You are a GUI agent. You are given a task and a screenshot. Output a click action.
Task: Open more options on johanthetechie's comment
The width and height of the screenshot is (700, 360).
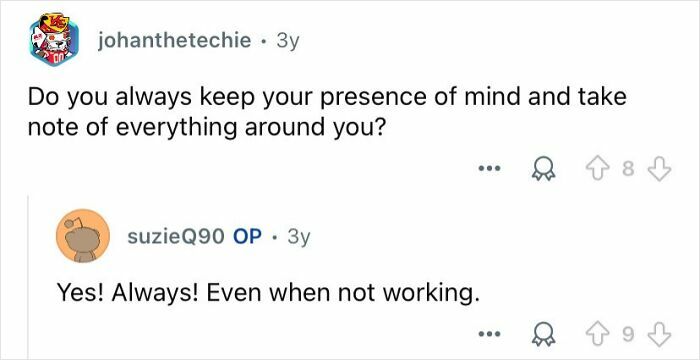[490, 169]
